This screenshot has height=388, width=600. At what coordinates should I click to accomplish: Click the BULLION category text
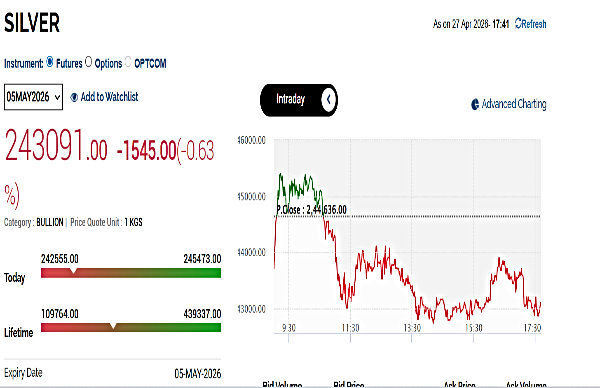click(x=50, y=222)
